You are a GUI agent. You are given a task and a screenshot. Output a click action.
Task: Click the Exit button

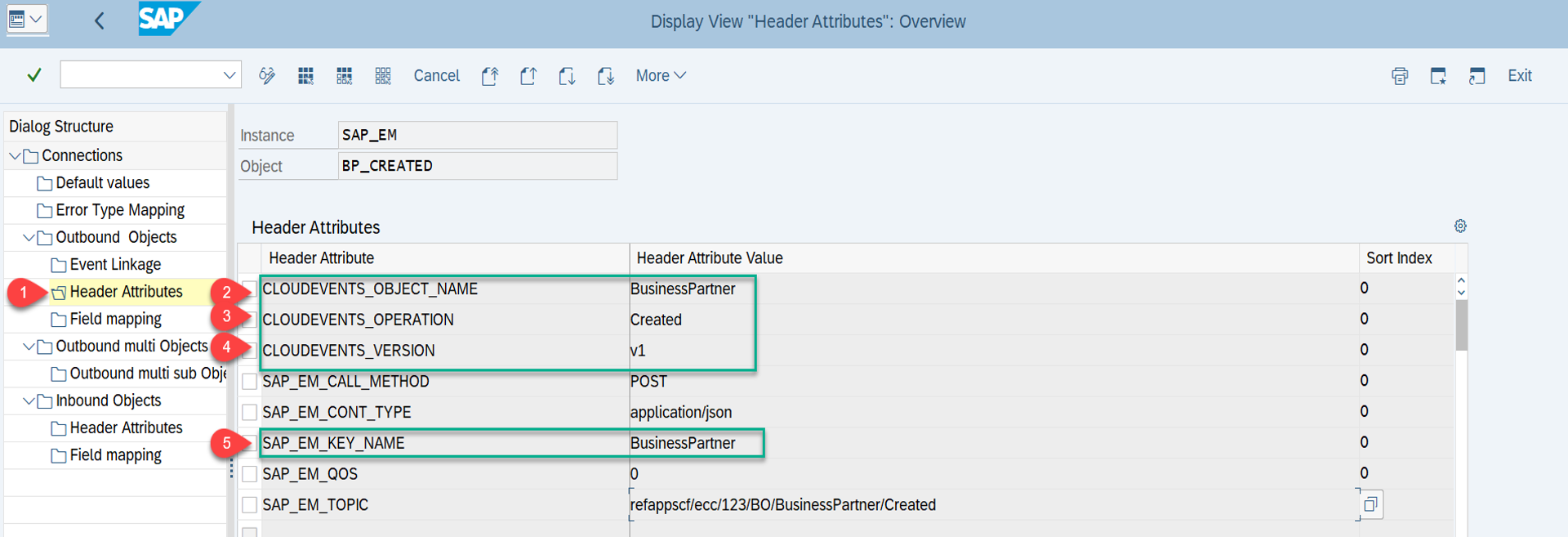[1520, 76]
